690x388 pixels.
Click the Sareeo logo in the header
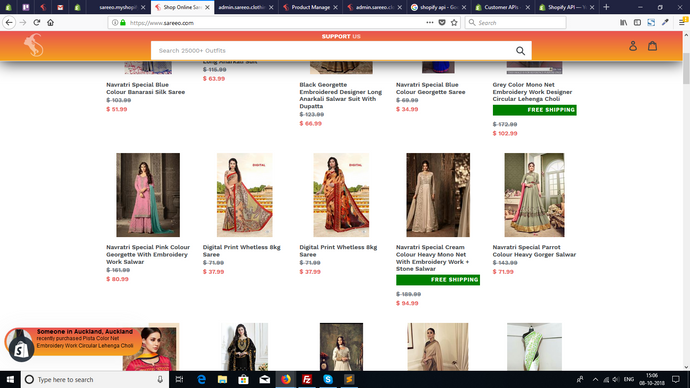34,45
